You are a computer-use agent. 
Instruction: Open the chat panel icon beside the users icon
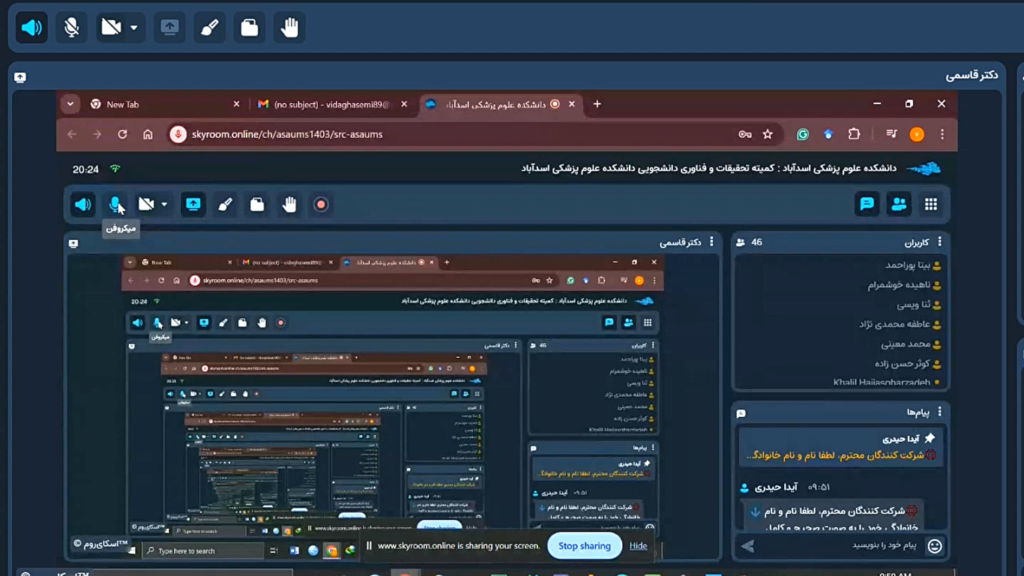click(867, 204)
